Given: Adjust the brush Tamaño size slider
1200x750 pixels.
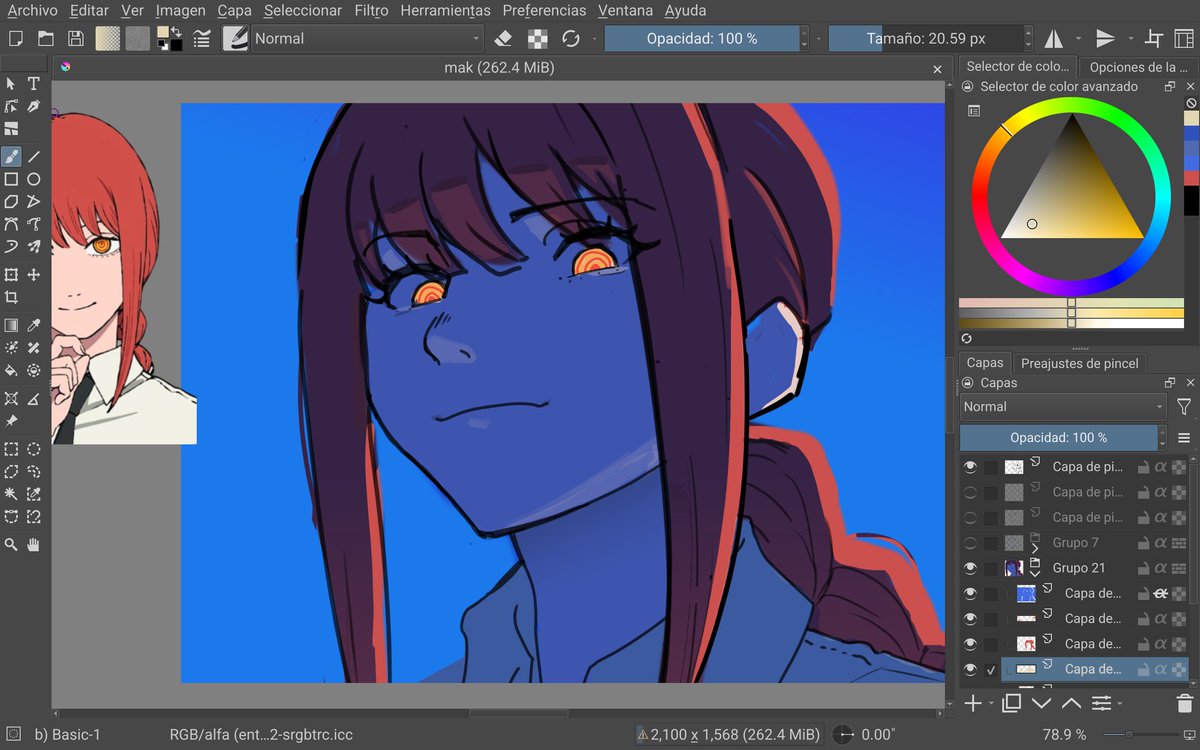Looking at the screenshot, I should [926, 38].
